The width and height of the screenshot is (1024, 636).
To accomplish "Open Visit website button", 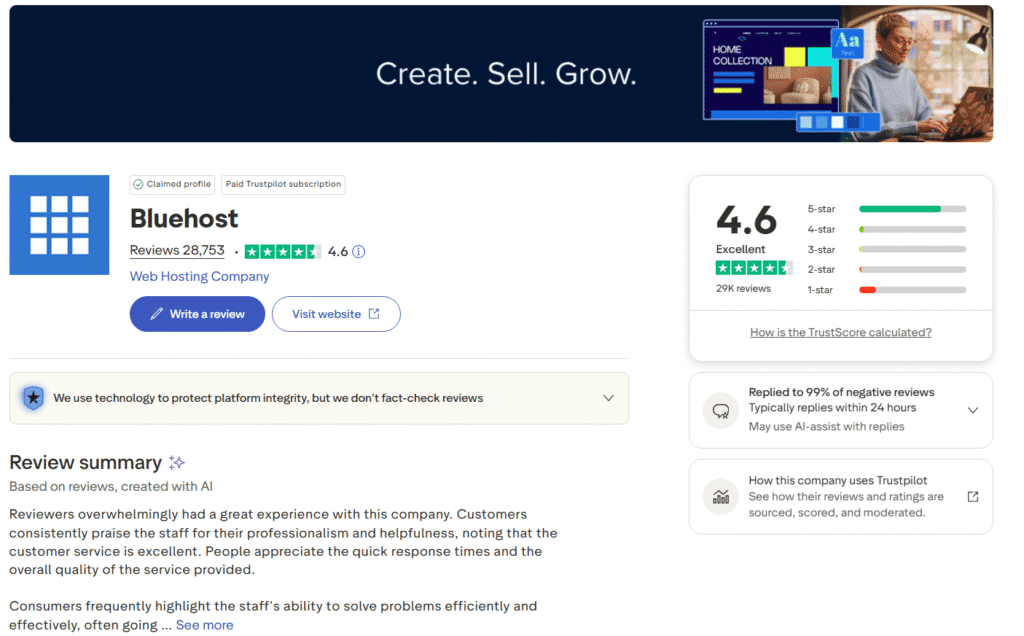I will click(x=335, y=314).
